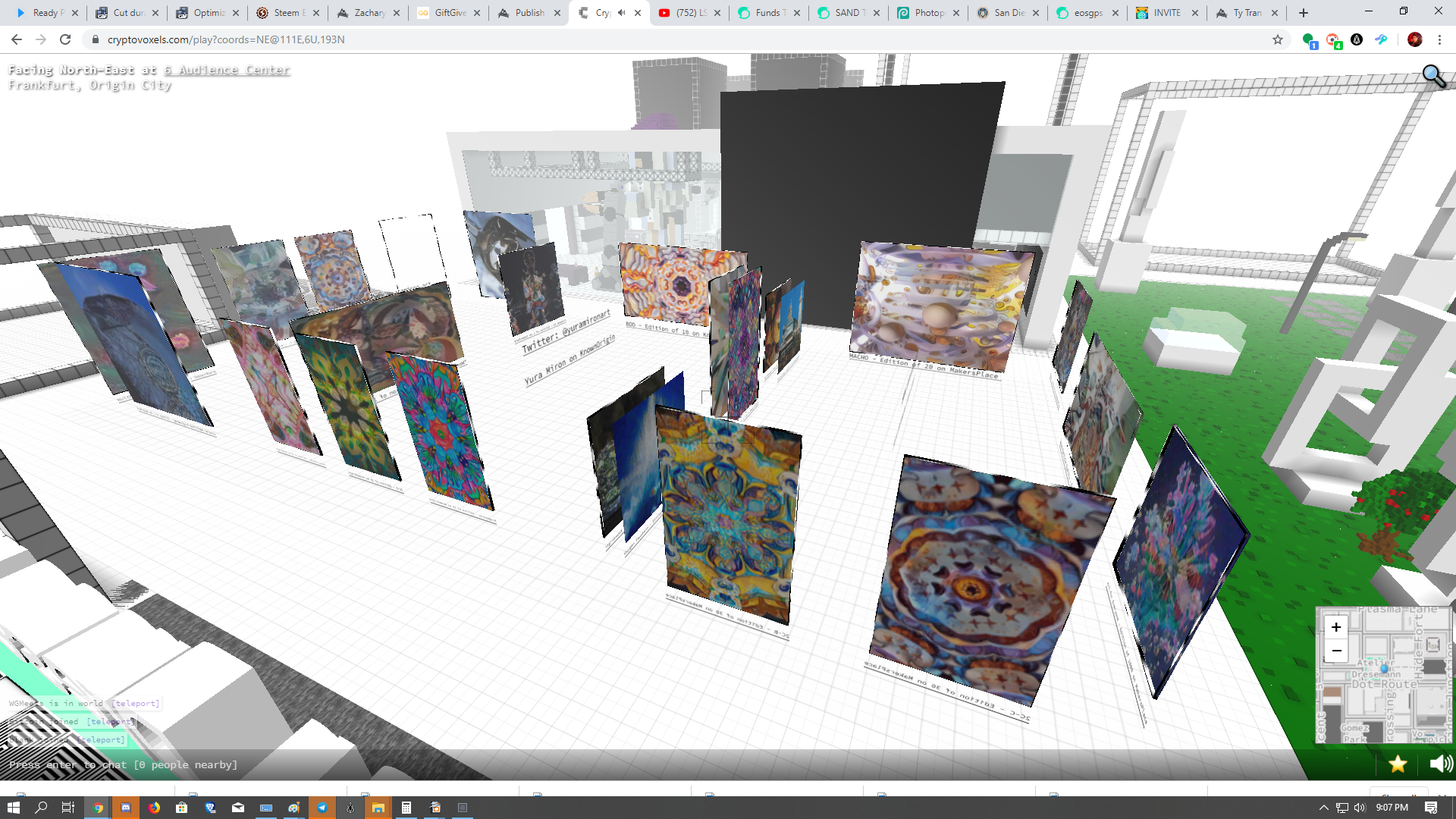This screenshot has width=1456, height=819.
Task: Open the green chat extension with badge 1
Action: click(x=1309, y=40)
